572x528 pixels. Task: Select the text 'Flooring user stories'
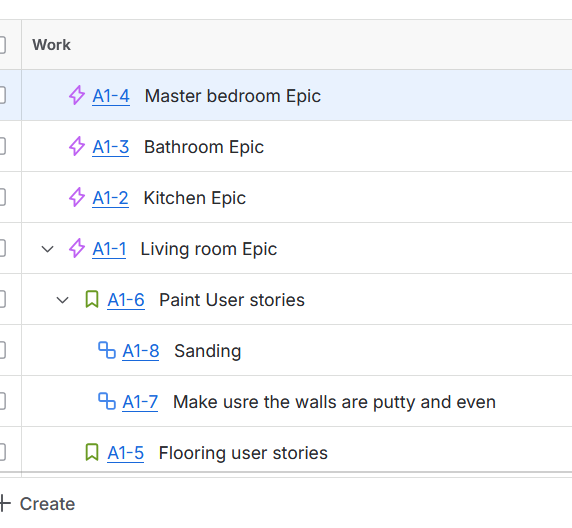[243, 453]
